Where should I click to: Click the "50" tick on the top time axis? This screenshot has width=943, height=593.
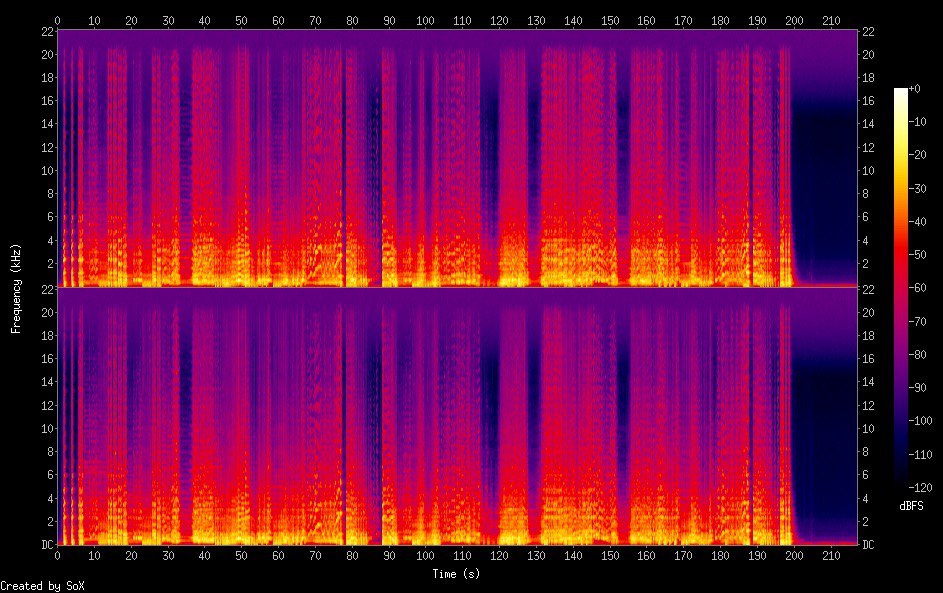click(241, 20)
